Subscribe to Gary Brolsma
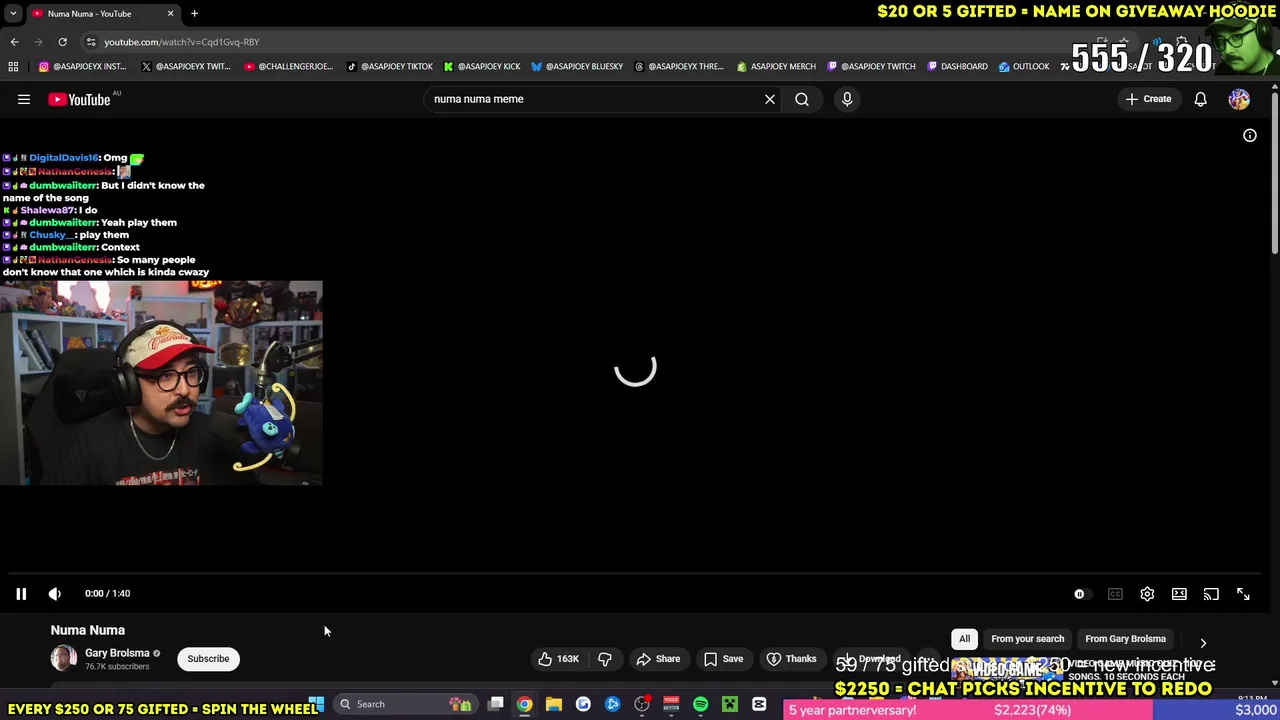 tap(208, 659)
